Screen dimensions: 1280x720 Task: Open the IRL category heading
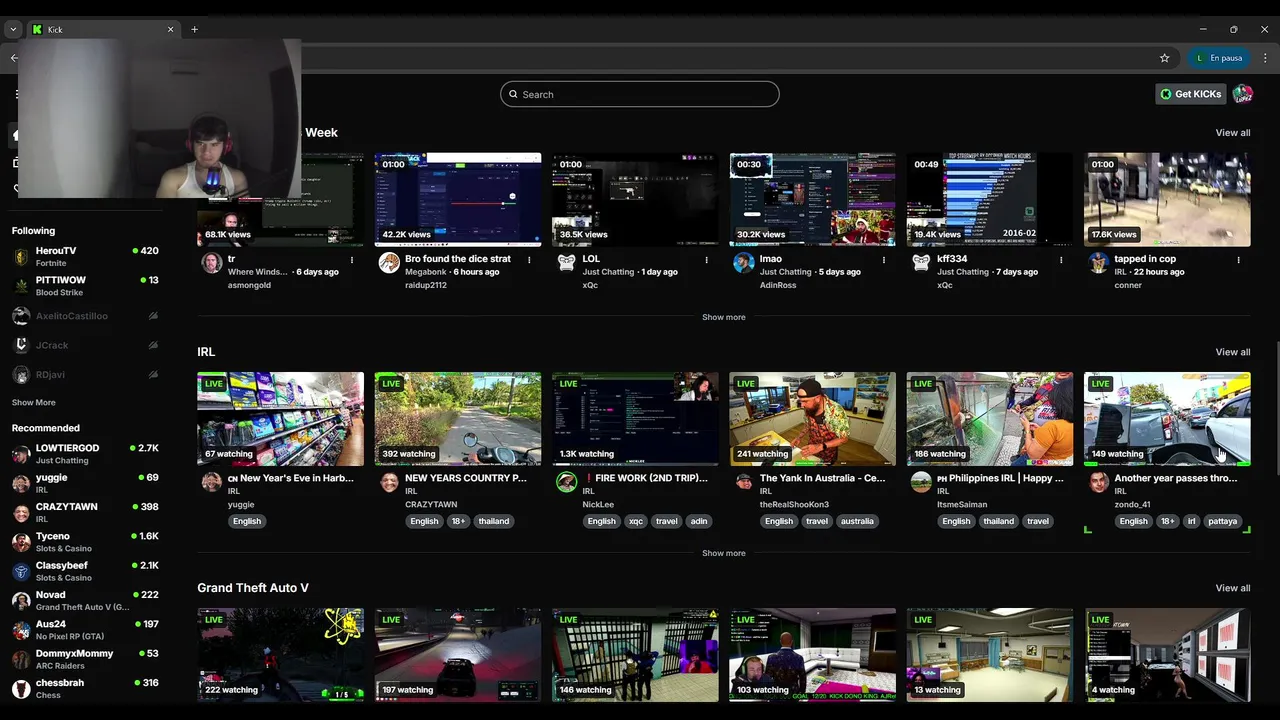[x=206, y=352]
